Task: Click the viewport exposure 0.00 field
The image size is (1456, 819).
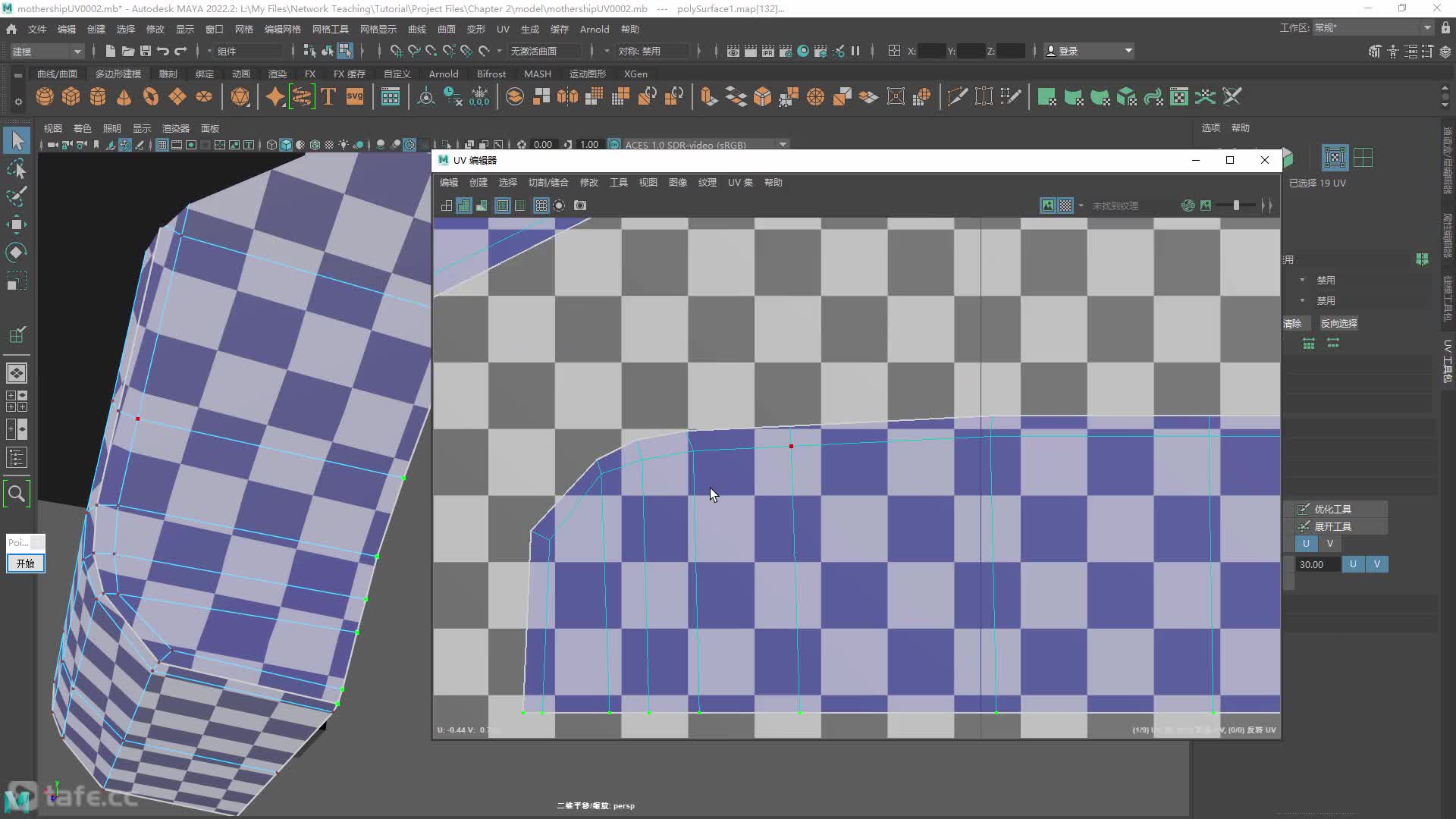Action: [x=543, y=144]
